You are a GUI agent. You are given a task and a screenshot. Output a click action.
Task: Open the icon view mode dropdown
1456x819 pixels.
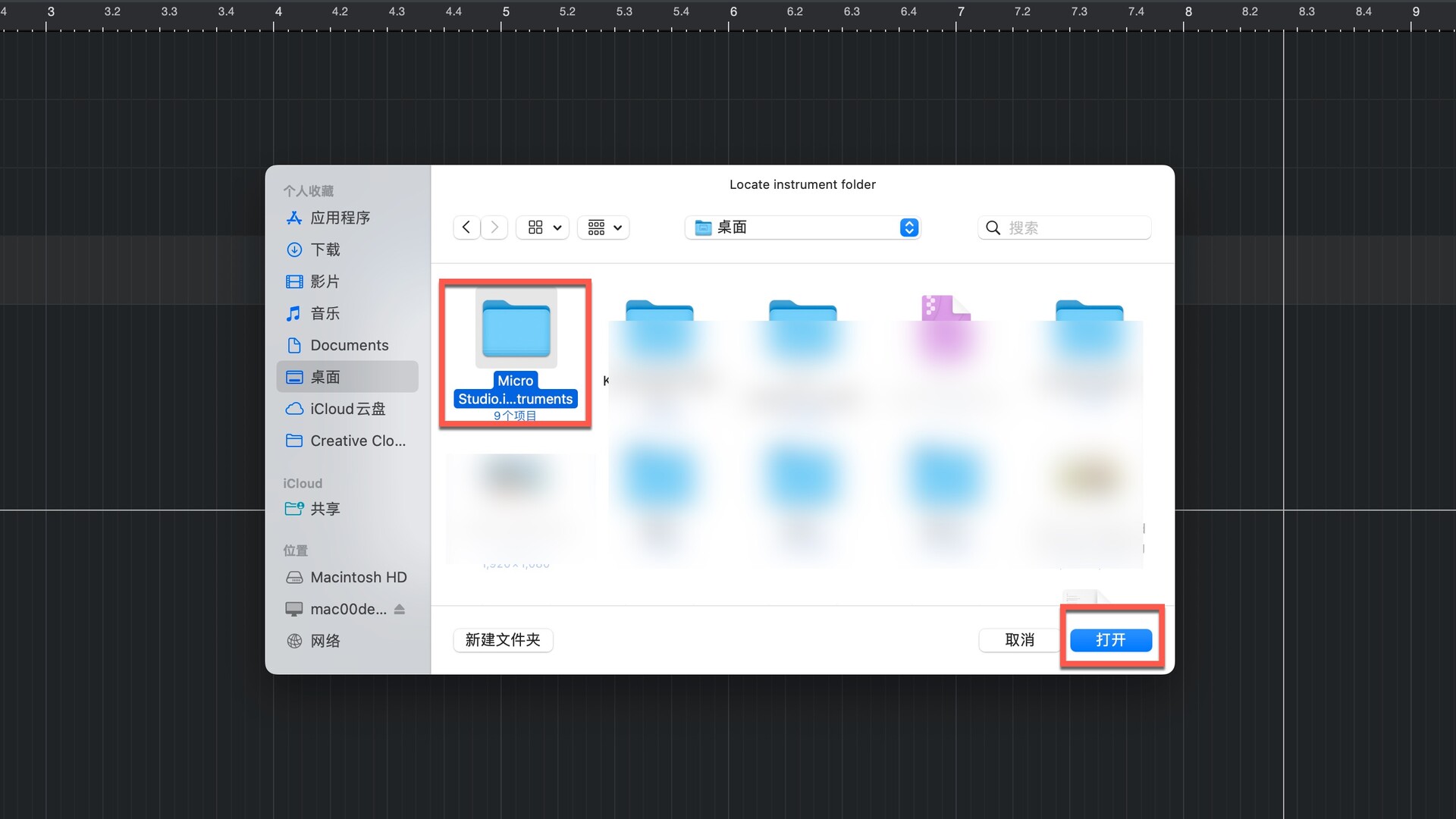pos(543,227)
